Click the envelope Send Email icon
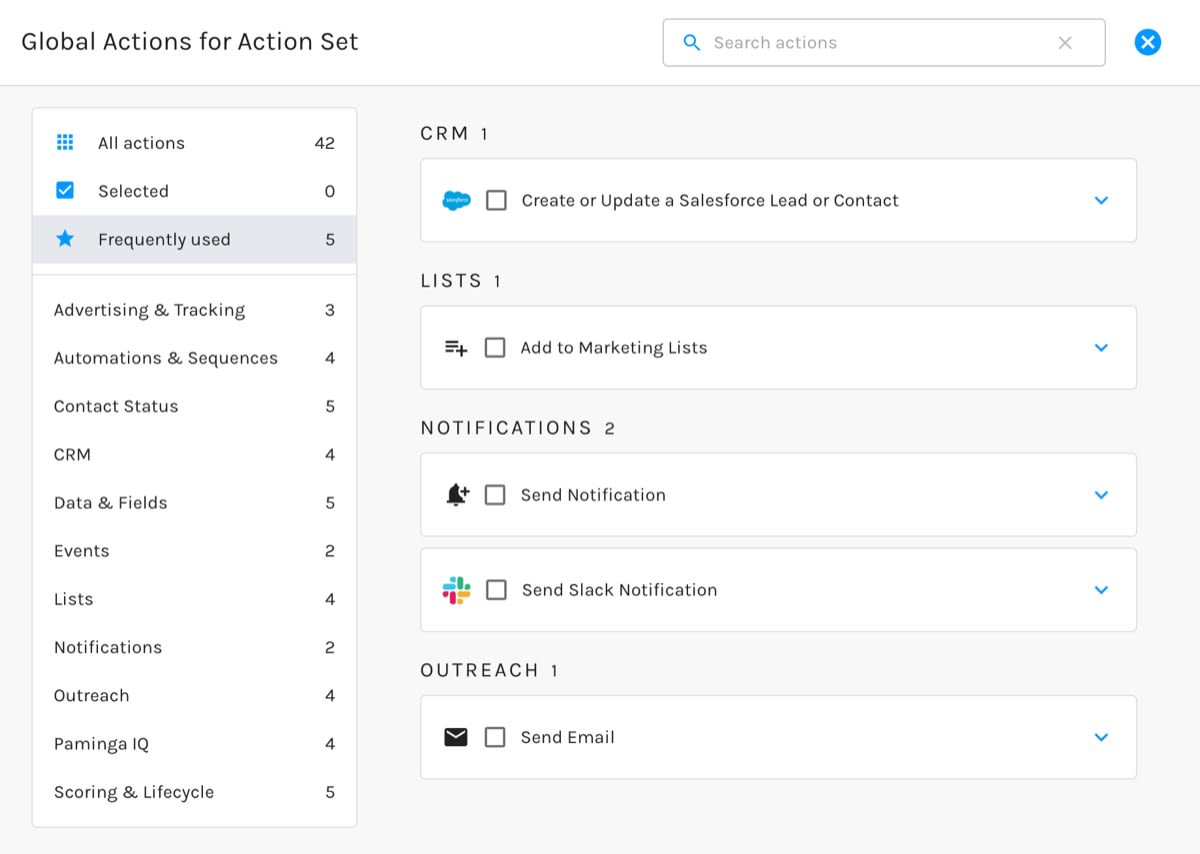This screenshot has width=1200, height=854. 456,737
